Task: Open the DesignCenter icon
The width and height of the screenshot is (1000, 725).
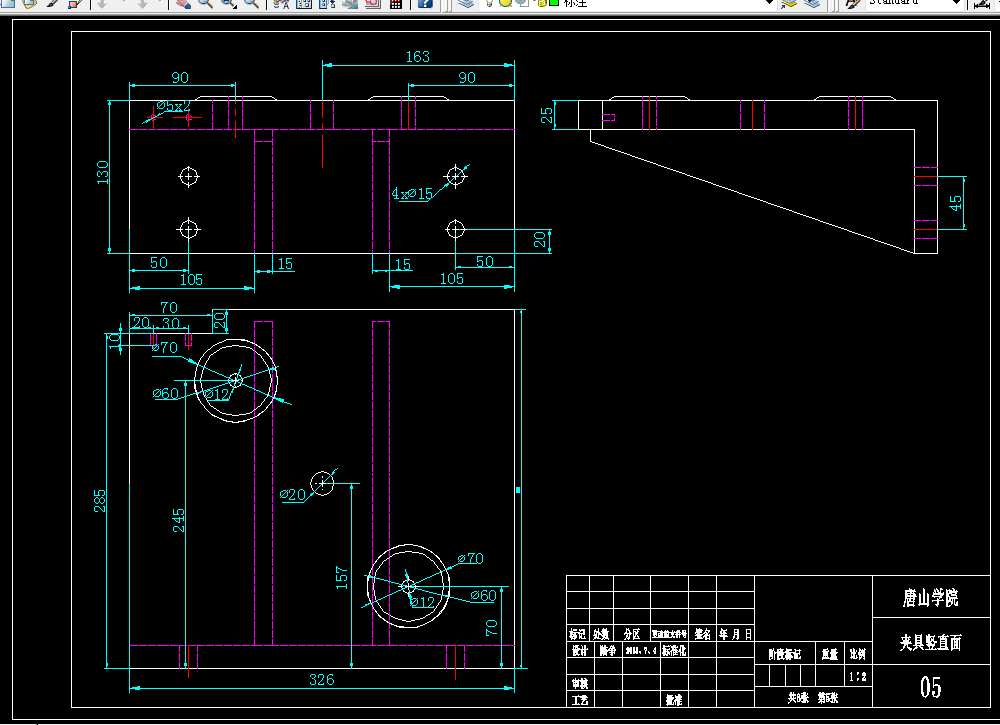Action: pos(304,3)
